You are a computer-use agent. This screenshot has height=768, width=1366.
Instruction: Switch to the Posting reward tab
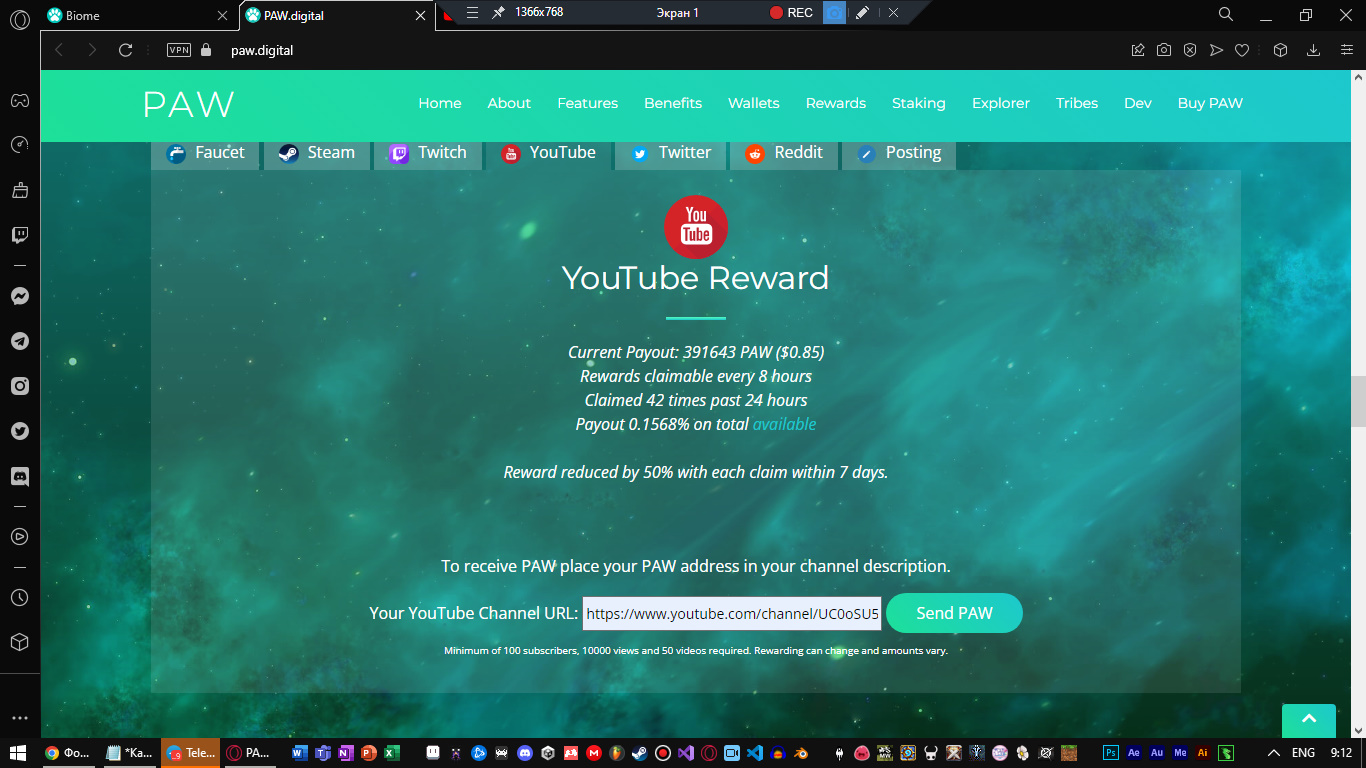(x=899, y=153)
